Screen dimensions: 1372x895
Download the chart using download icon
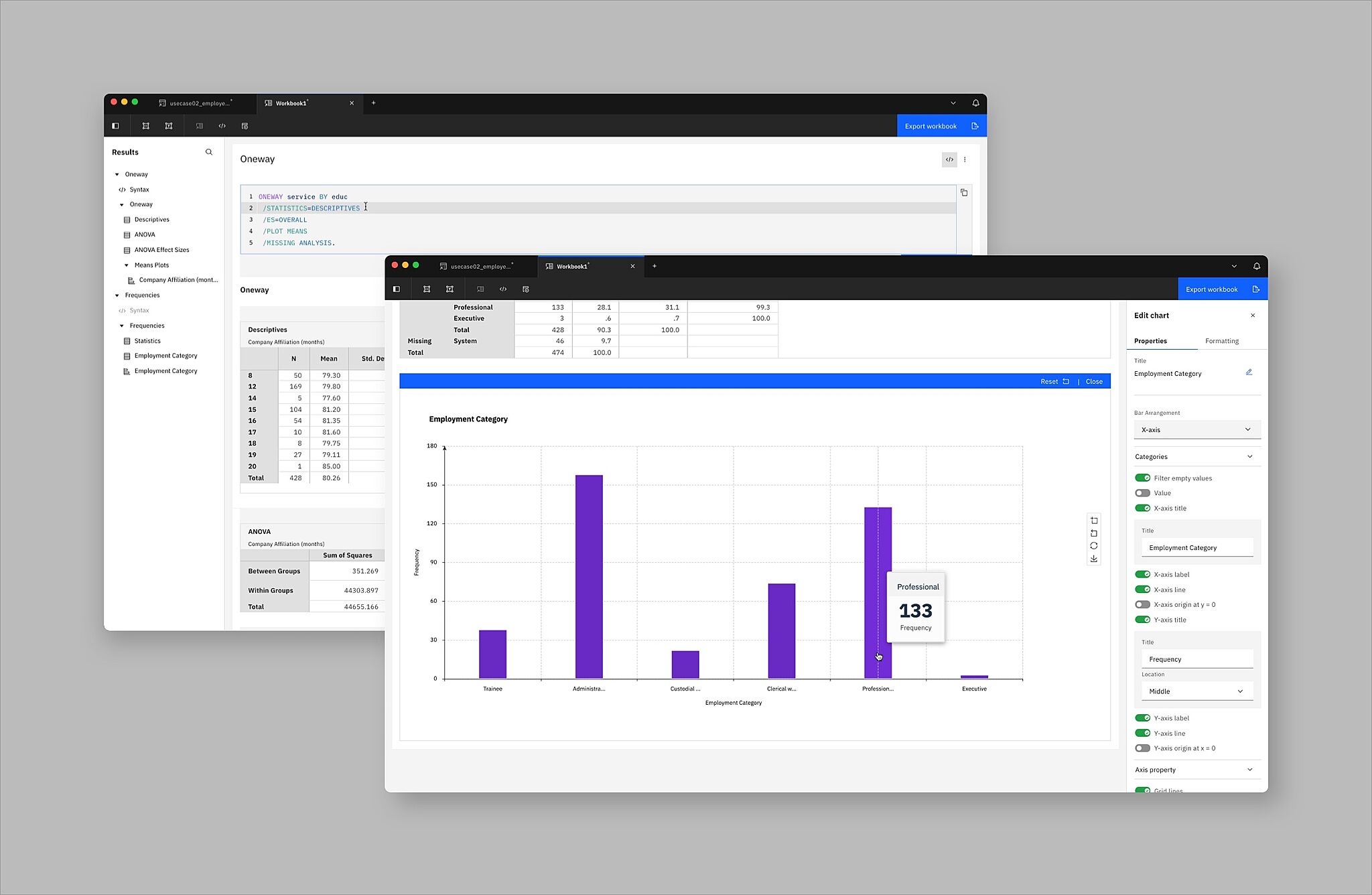1094,559
